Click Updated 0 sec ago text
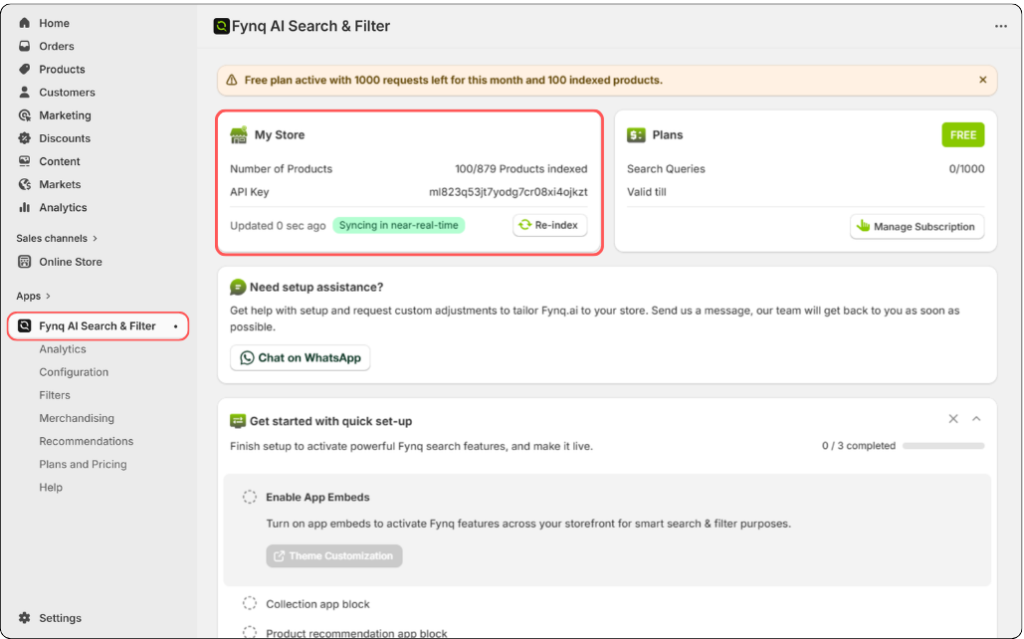This screenshot has height=639, width=1024. (x=278, y=225)
